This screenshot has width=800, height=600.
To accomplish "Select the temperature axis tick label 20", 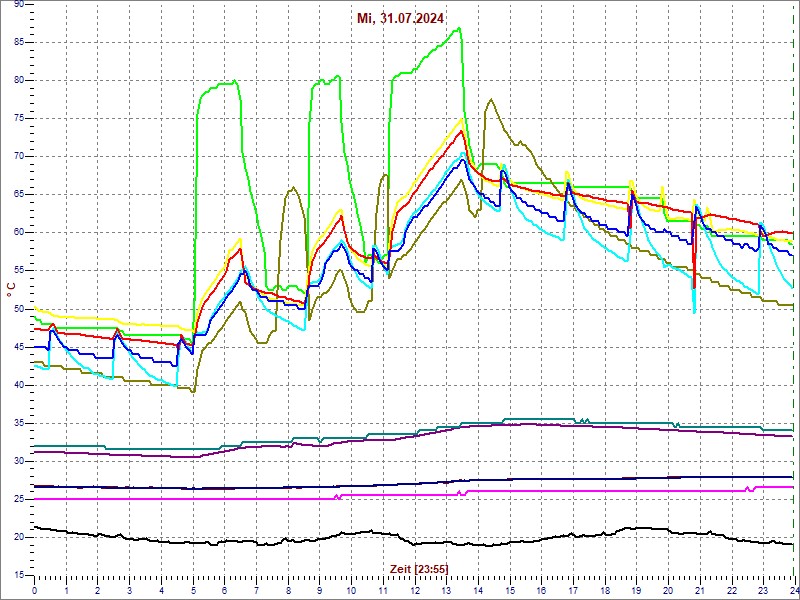I will coord(19,538).
